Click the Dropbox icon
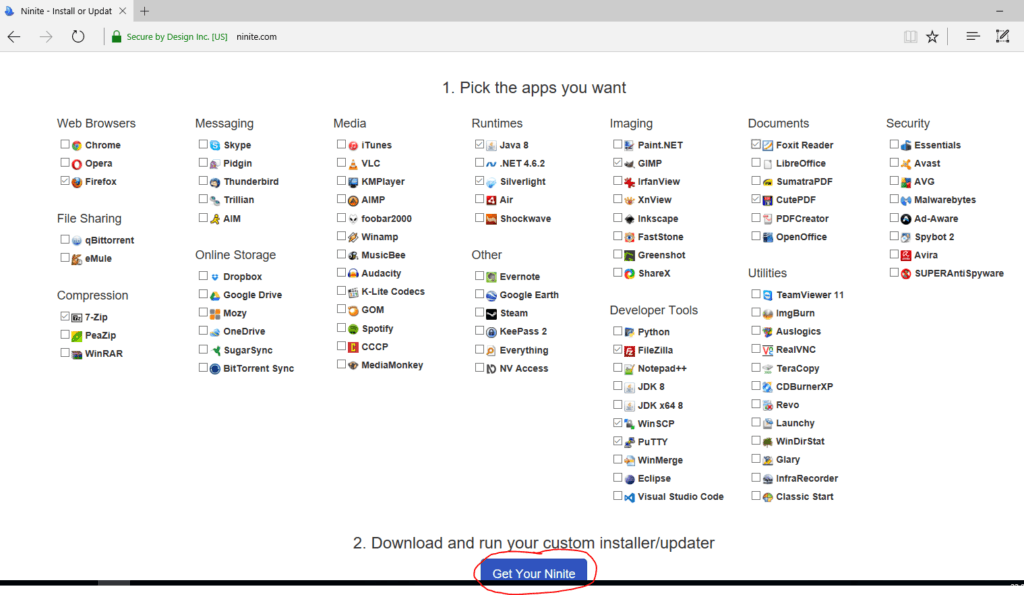Image resolution: width=1024 pixels, height=595 pixels. tap(215, 277)
